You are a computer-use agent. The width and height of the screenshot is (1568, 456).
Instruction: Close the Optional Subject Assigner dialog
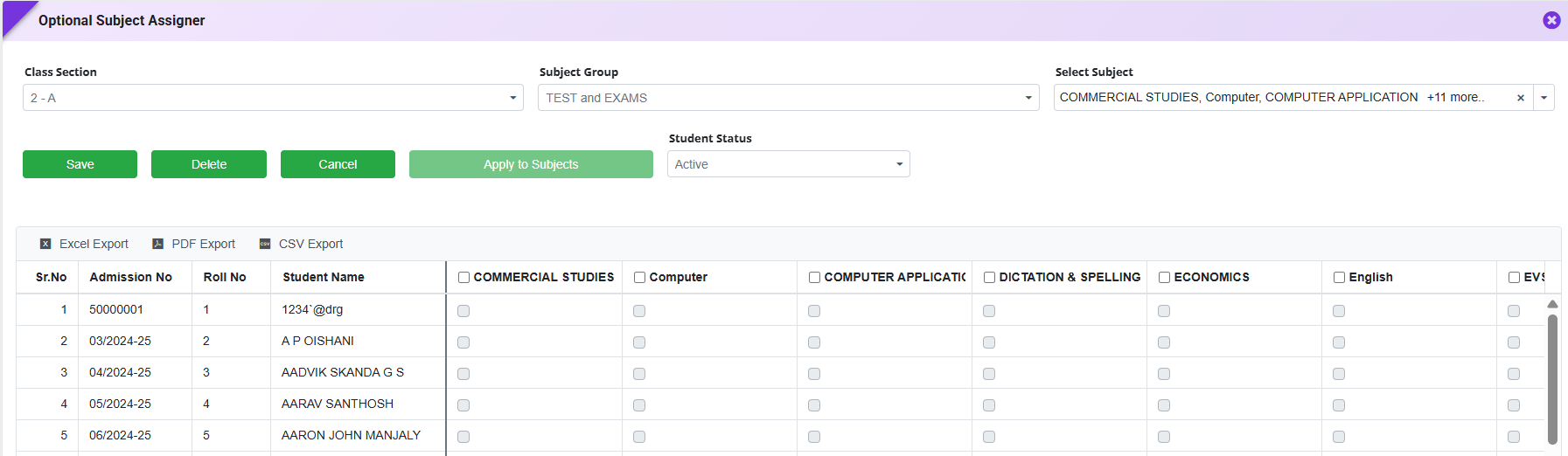1551,20
